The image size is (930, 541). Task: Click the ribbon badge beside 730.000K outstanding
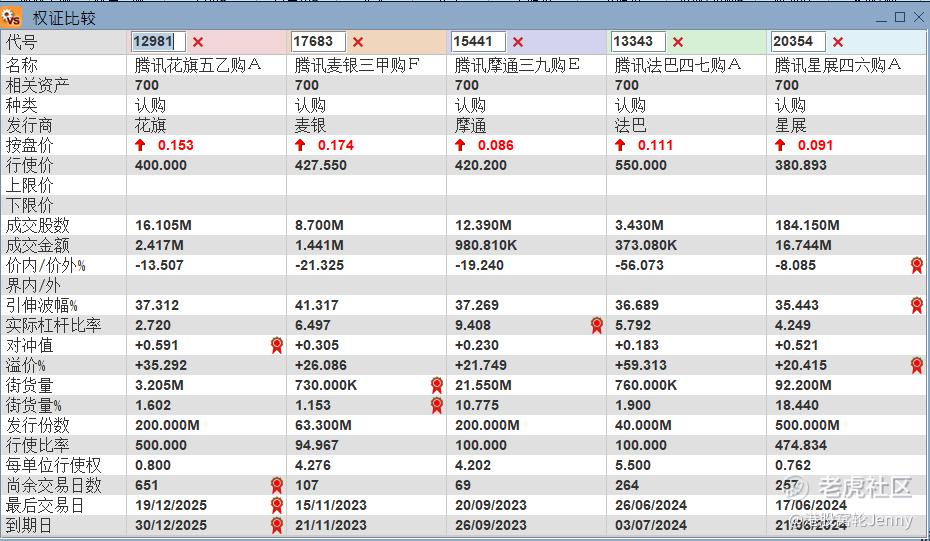pos(437,386)
